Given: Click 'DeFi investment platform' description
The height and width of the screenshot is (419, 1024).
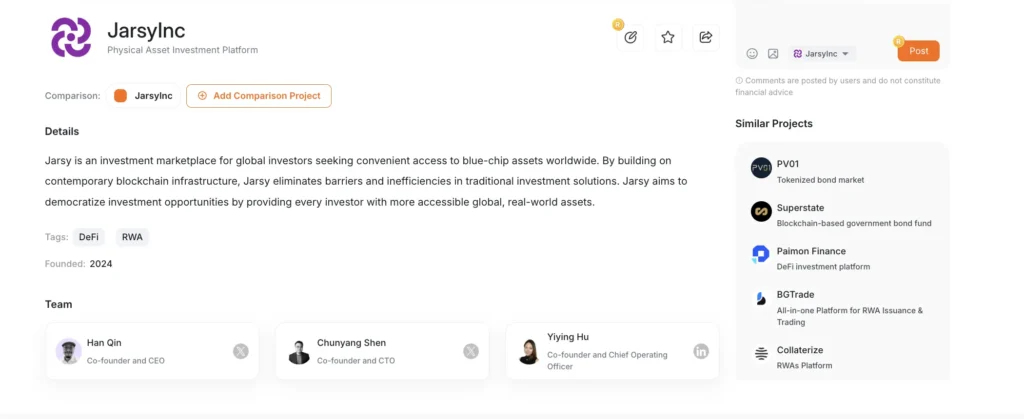Looking at the screenshot, I should point(824,266).
